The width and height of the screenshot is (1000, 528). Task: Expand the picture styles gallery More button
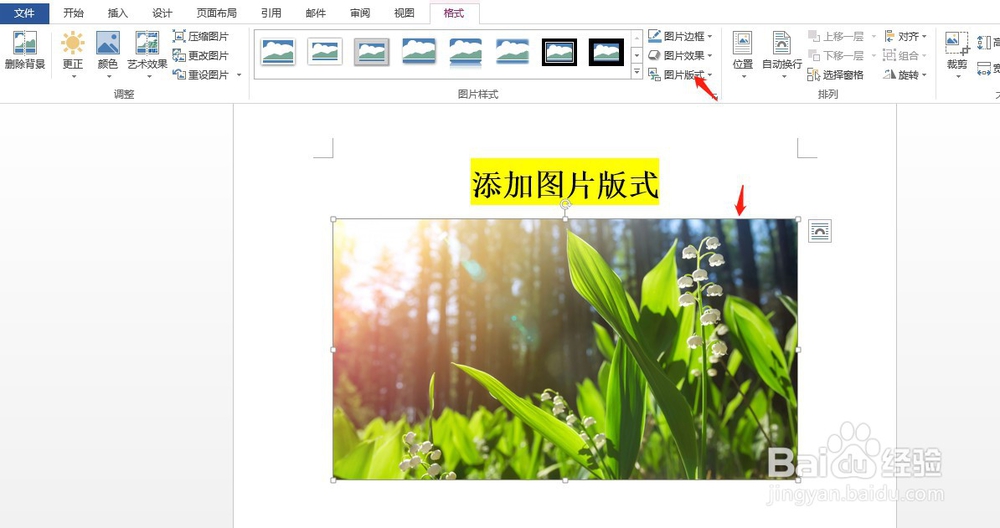(x=636, y=72)
